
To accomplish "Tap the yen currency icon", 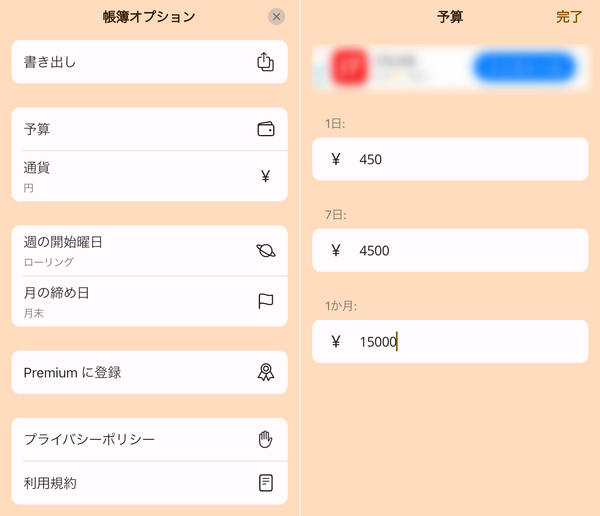I will click(x=266, y=176).
